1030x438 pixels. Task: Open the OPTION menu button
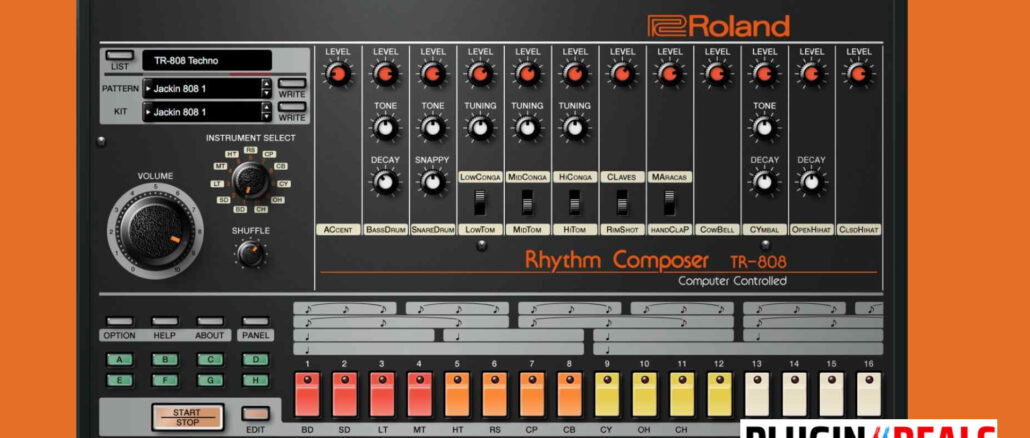coord(120,321)
